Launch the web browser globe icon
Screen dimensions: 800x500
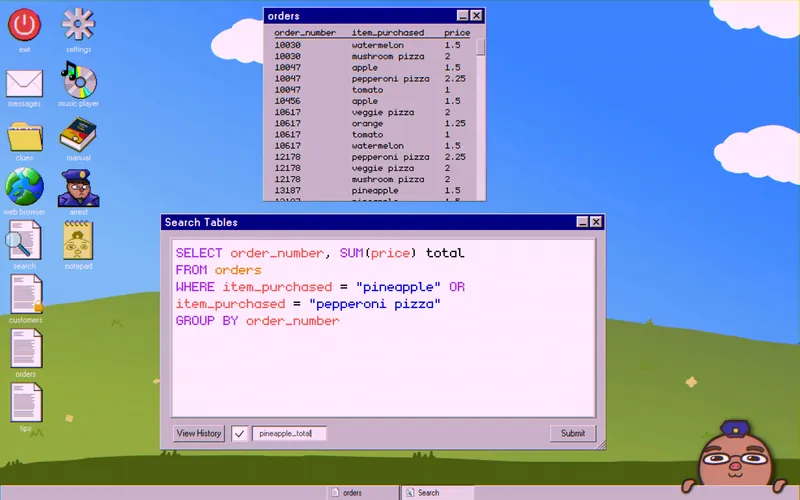coord(24,186)
